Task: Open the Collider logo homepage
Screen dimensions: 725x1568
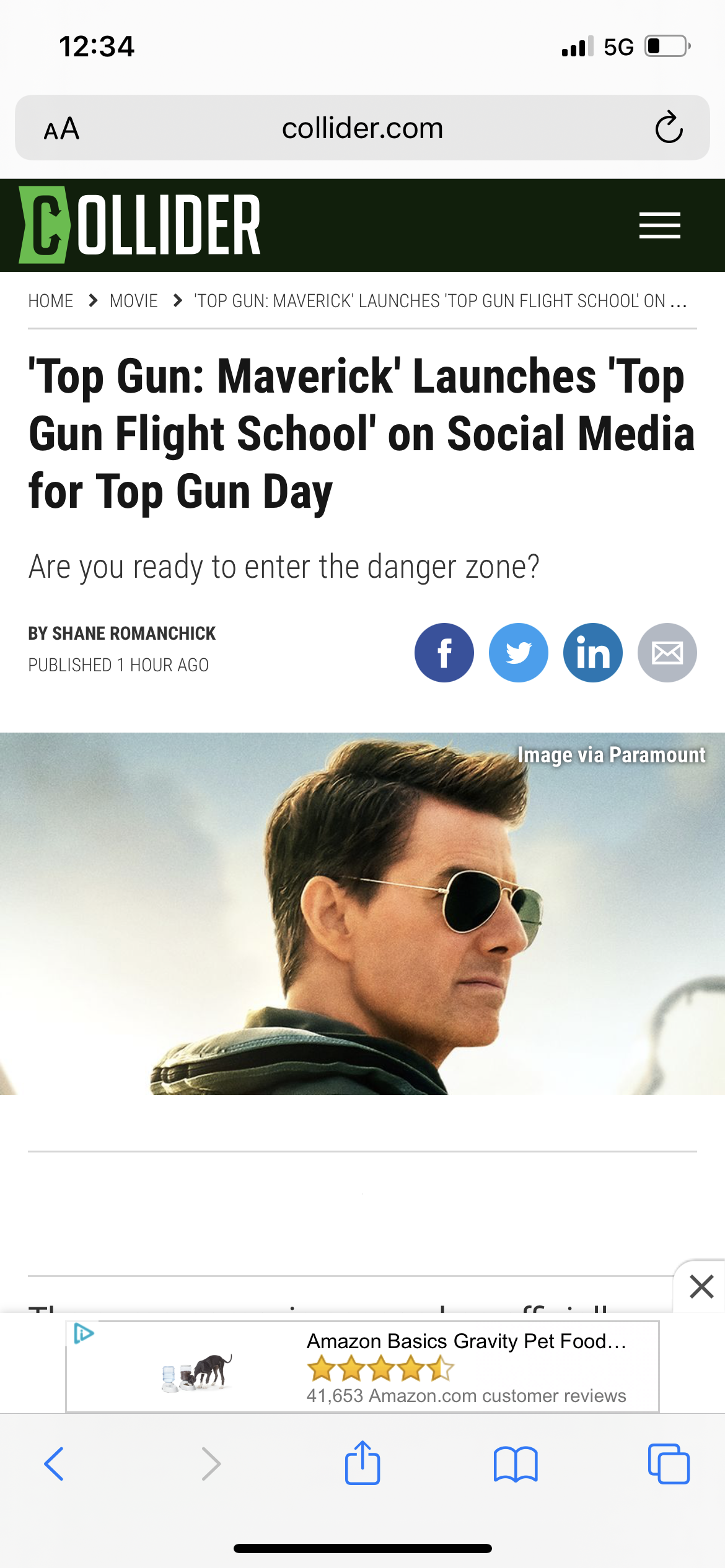Action: tap(140, 225)
